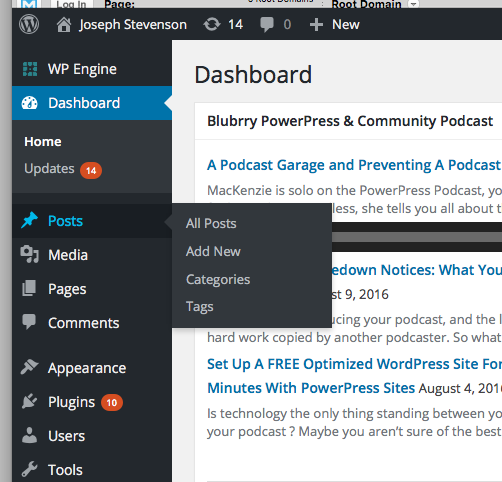Open the Updates submenu item

(49, 169)
